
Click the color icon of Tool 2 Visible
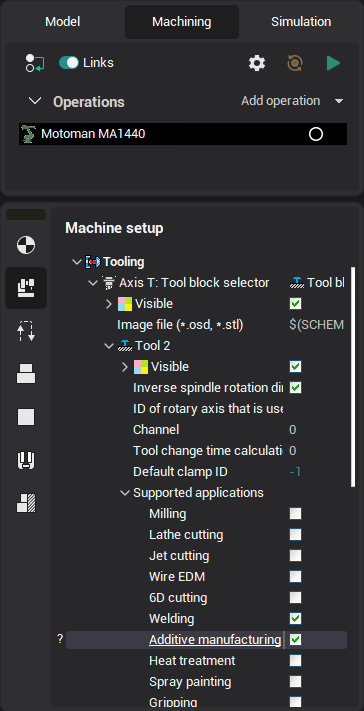click(141, 367)
